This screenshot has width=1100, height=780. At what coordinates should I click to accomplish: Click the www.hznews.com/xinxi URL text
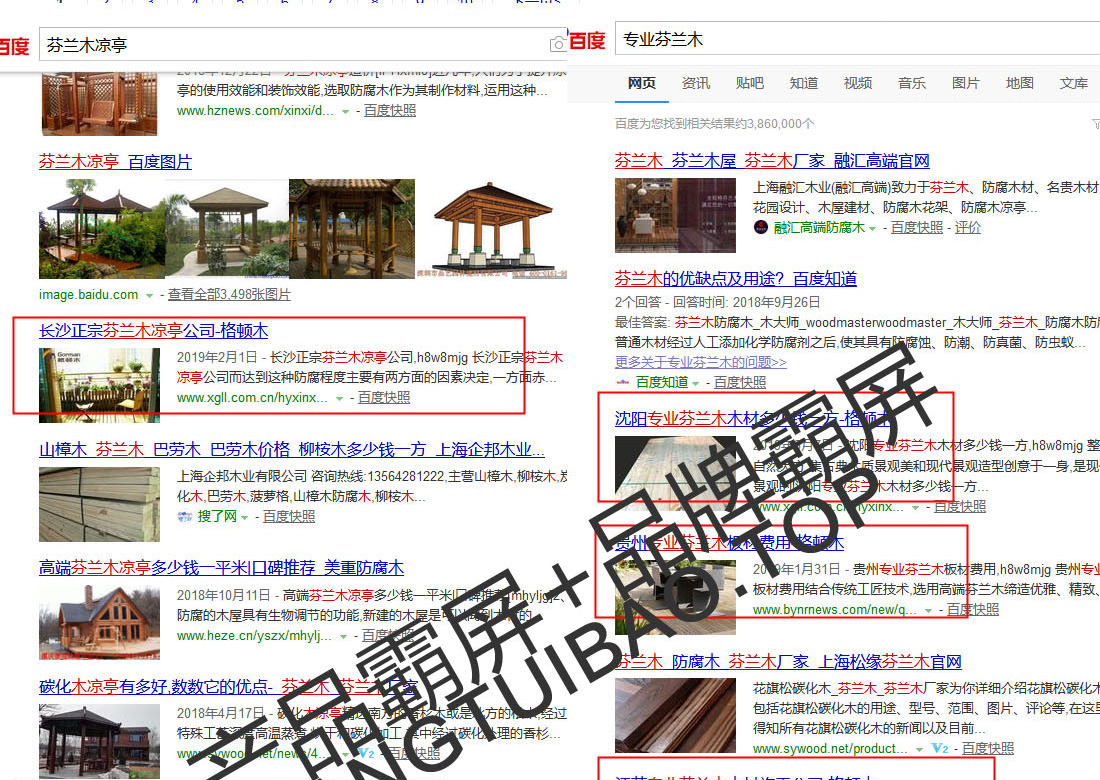point(255,110)
